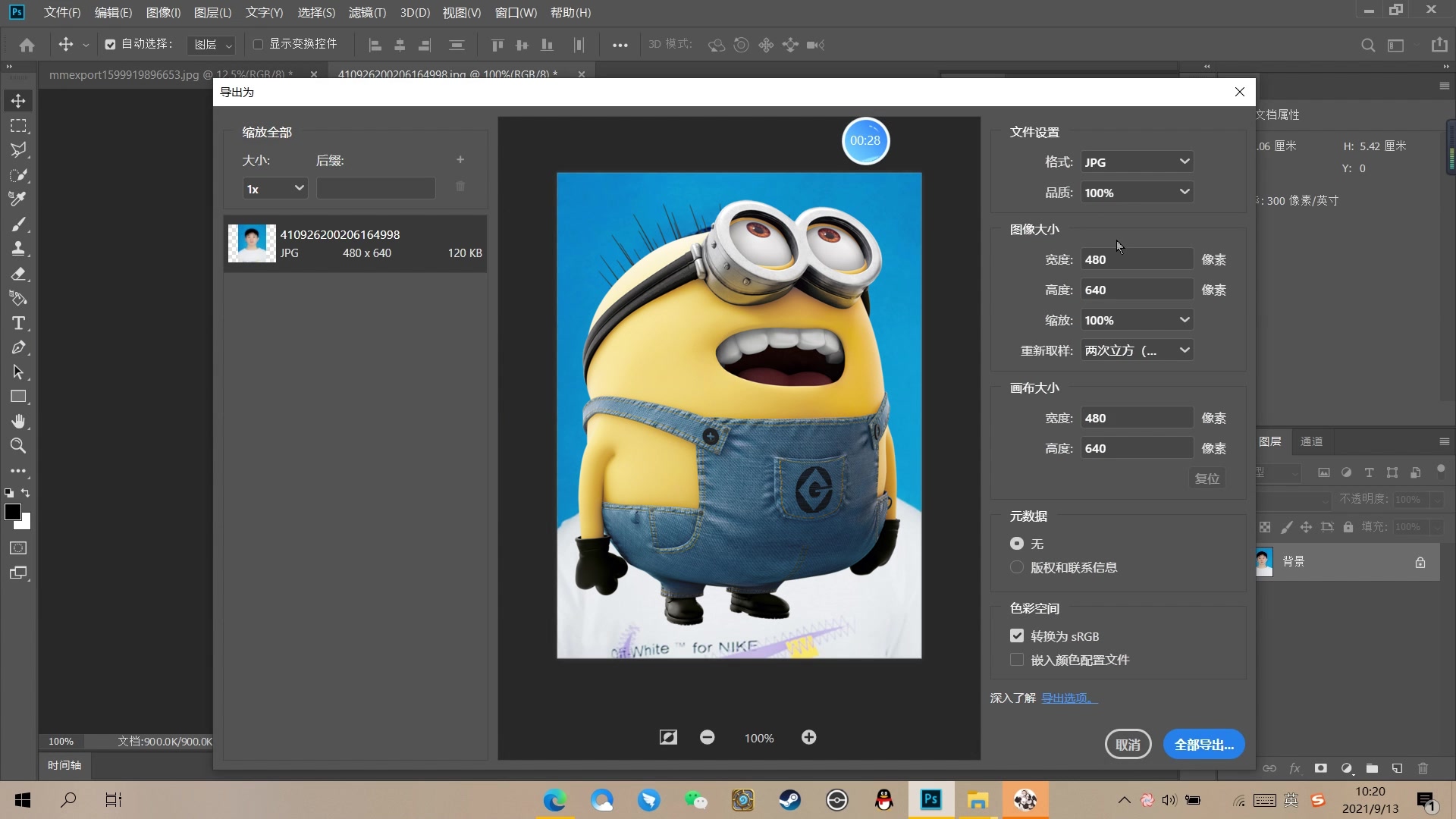
Task: Open the 滤镜(T) menu
Action: point(367,12)
